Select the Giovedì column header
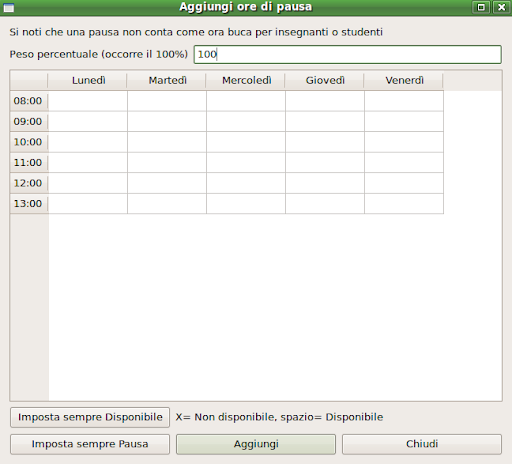The height and width of the screenshot is (464, 512). point(325,80)
